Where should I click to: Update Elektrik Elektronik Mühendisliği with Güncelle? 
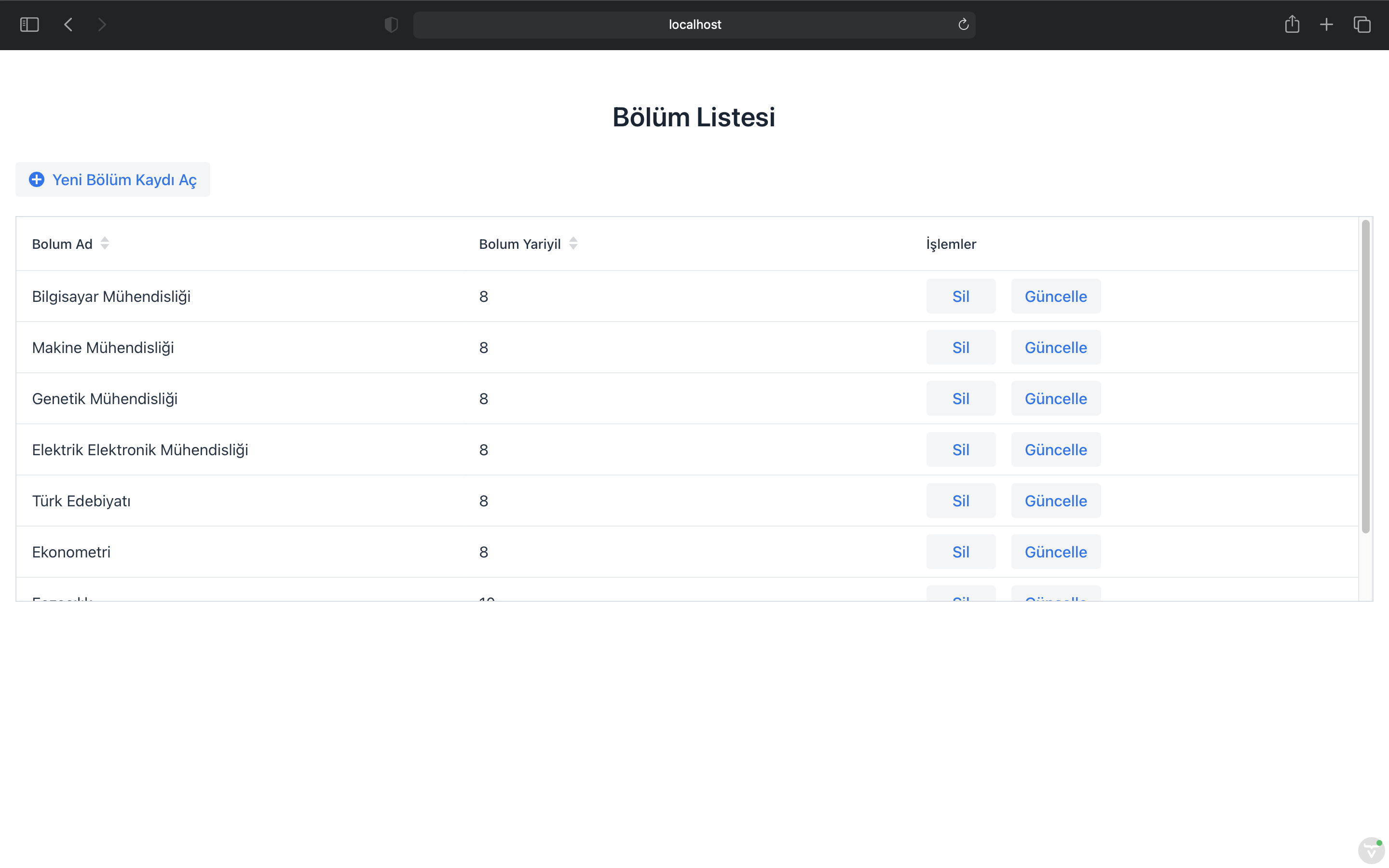point(1056,449)
